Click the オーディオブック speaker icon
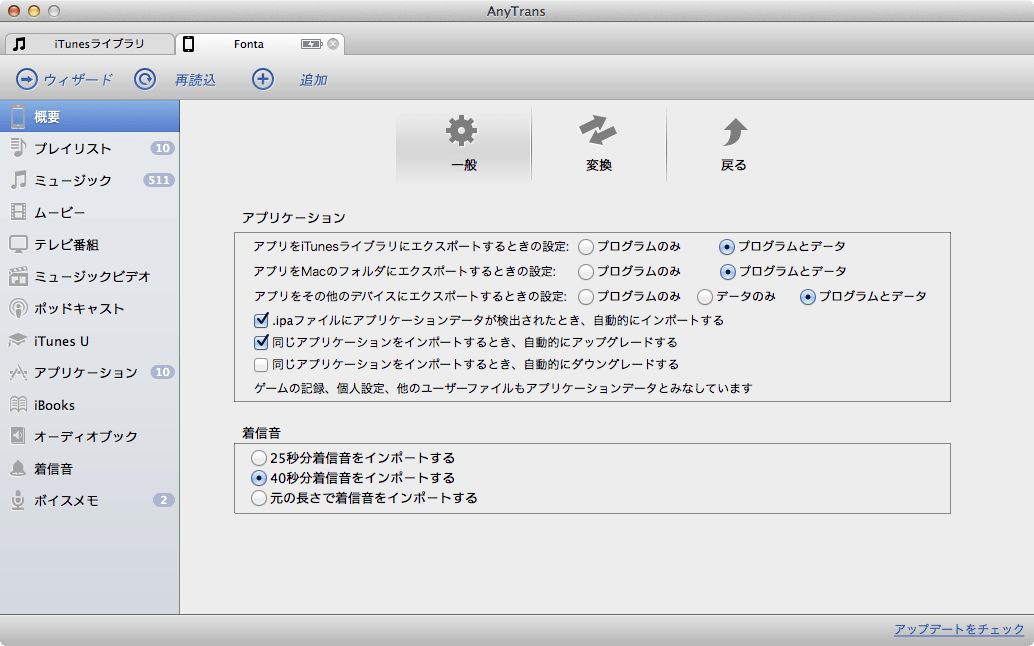The image size is (1034, 646). tap(18, 436)
